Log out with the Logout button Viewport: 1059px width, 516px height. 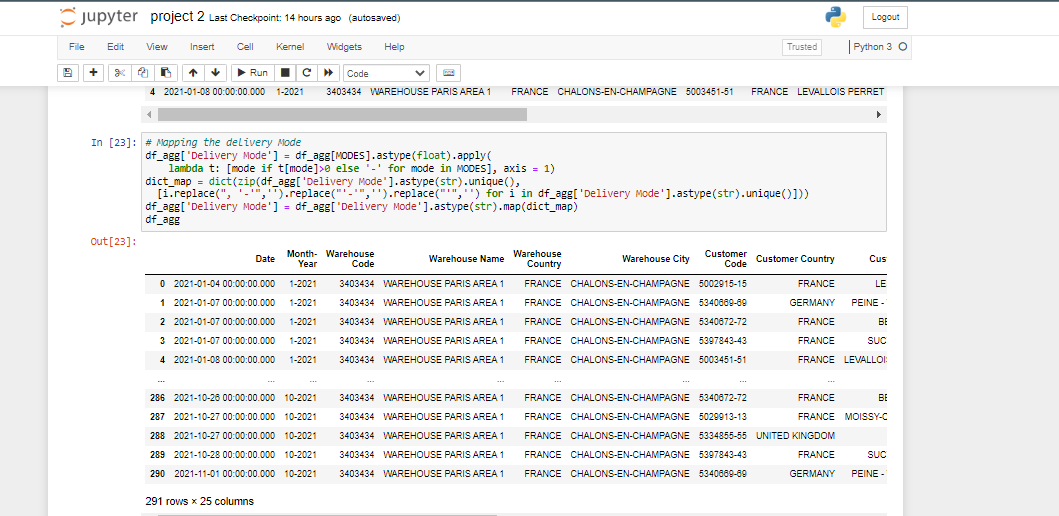885,18
